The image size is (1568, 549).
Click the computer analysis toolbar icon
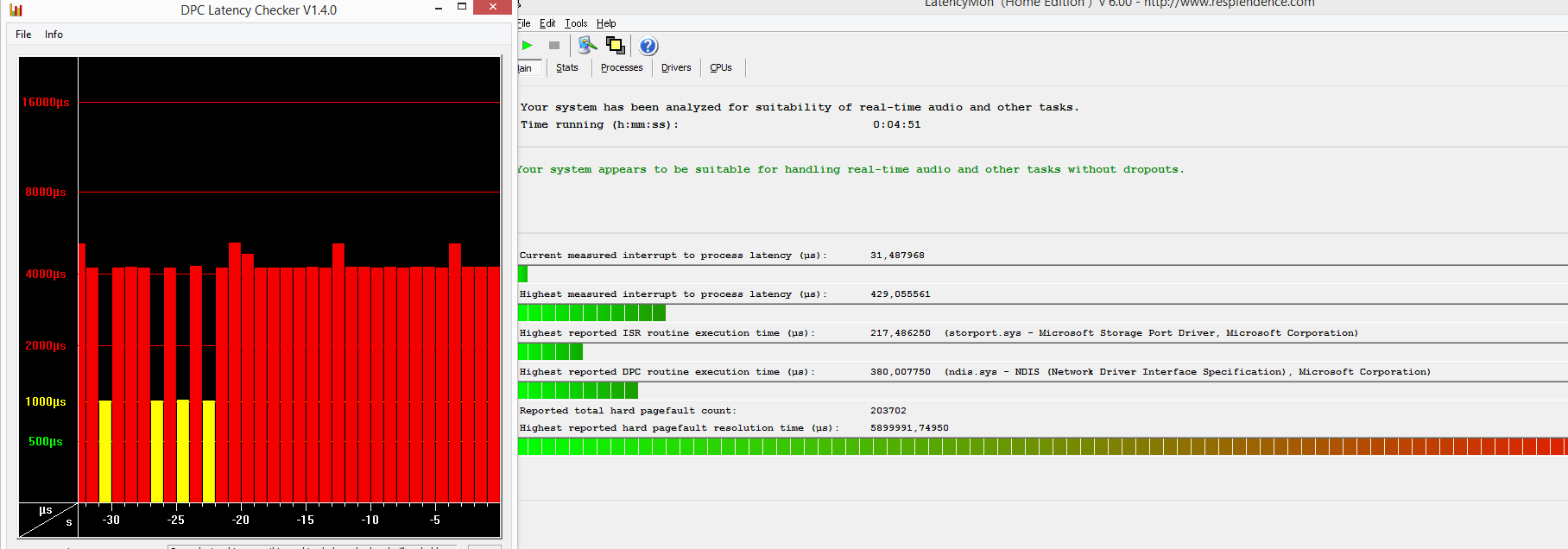tap(587, 46)
